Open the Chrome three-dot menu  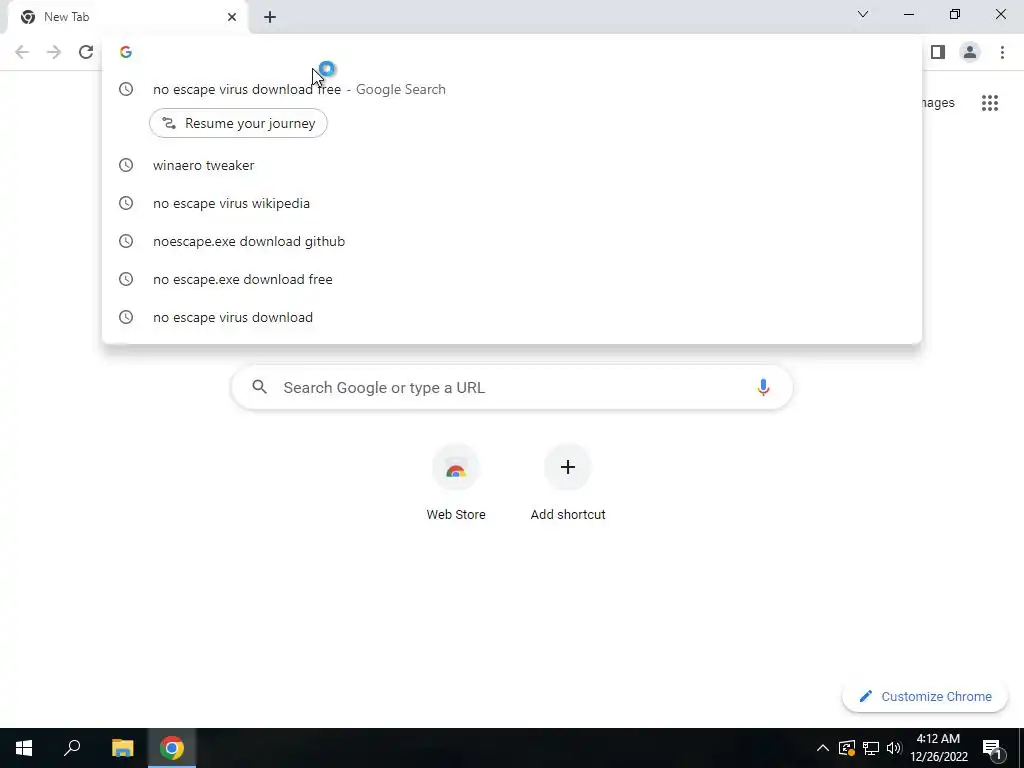click(x=1002, y=52)
